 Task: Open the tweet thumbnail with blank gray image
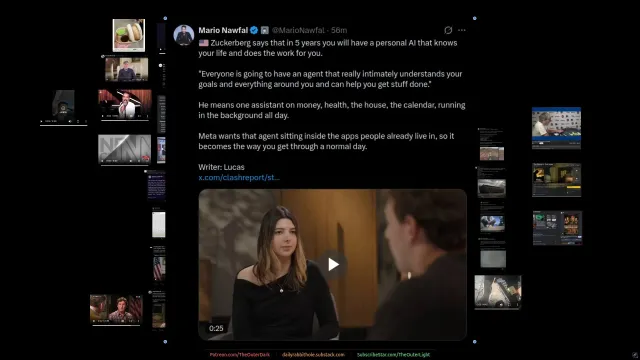pos(493,259)
